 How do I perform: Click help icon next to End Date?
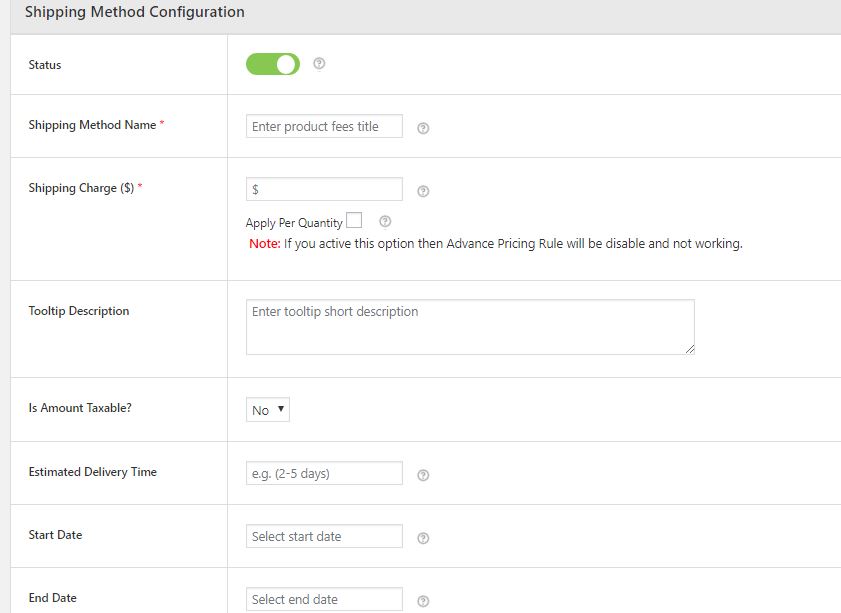(x=423, y=601)
